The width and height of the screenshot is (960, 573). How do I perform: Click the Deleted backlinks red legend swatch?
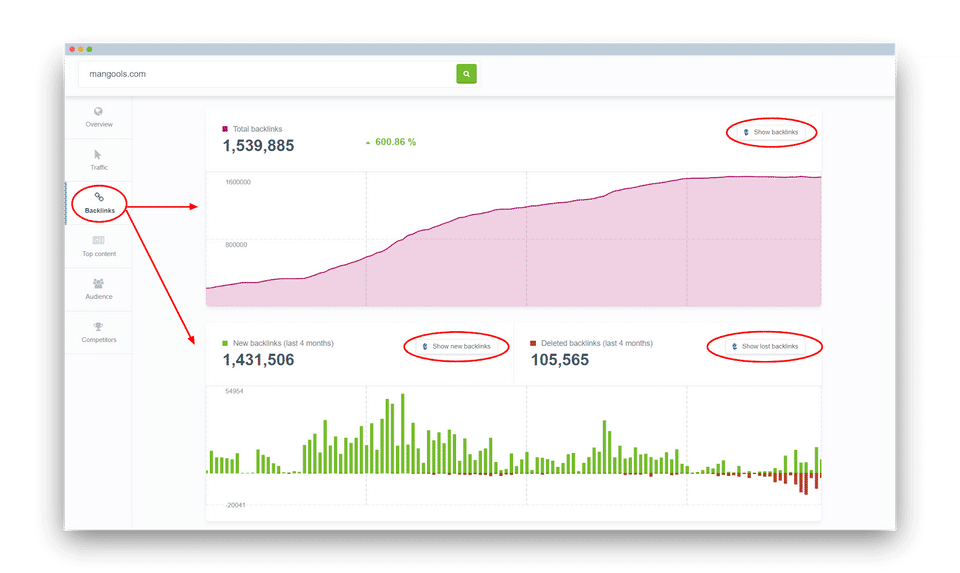tap(533, 343)
